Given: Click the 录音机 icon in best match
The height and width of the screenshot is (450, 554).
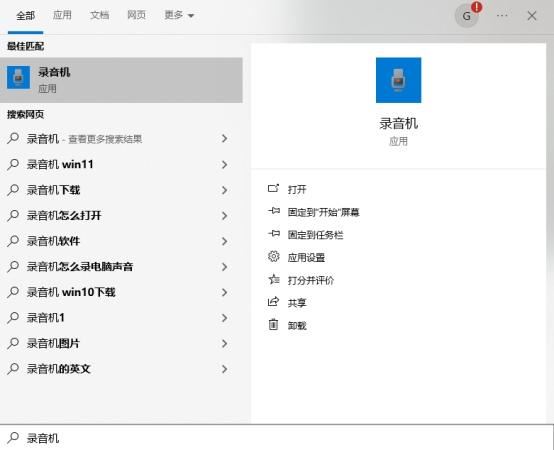Looking at the screenshot, I should (x=19, y=77).
